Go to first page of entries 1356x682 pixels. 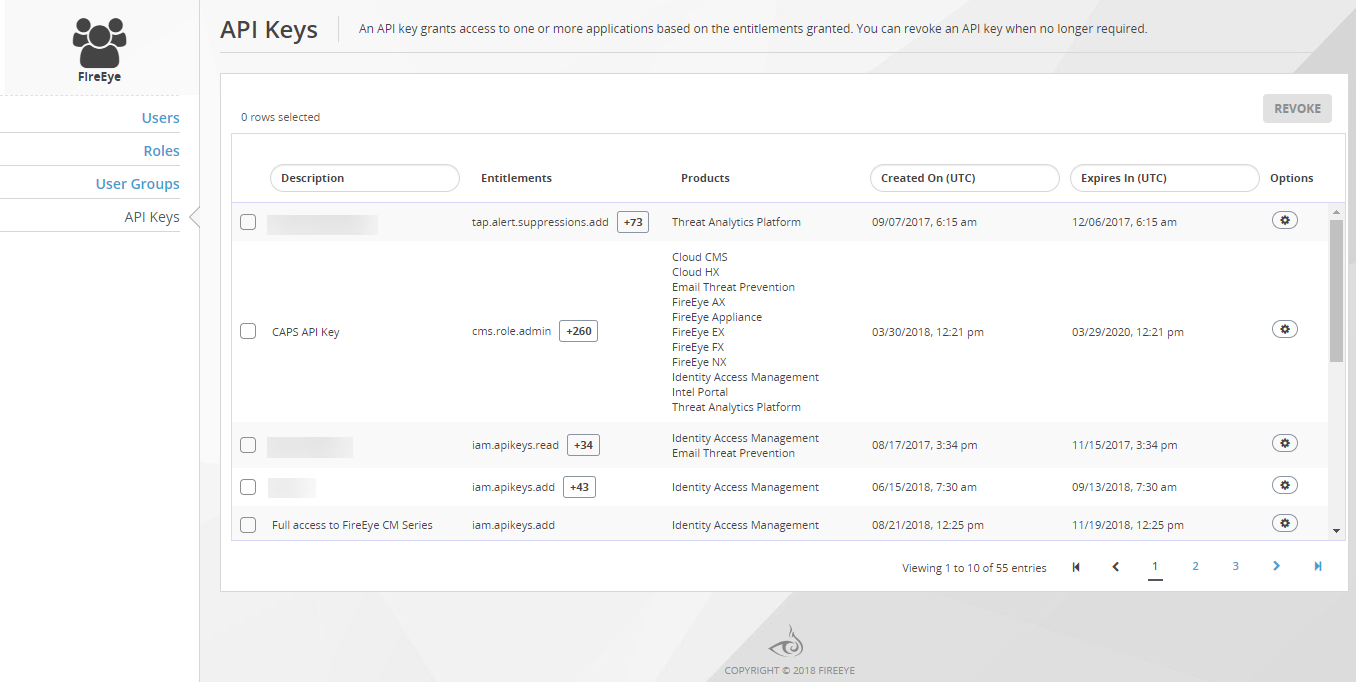[x=1076, y=567]
